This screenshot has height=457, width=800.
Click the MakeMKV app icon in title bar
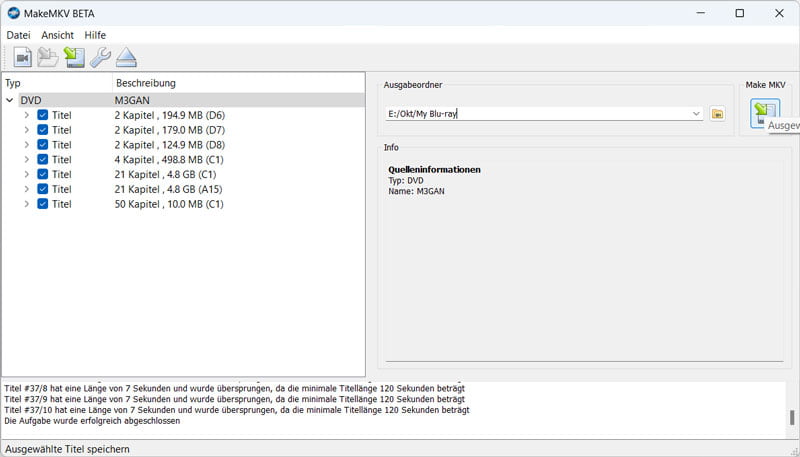pos(14,14)
